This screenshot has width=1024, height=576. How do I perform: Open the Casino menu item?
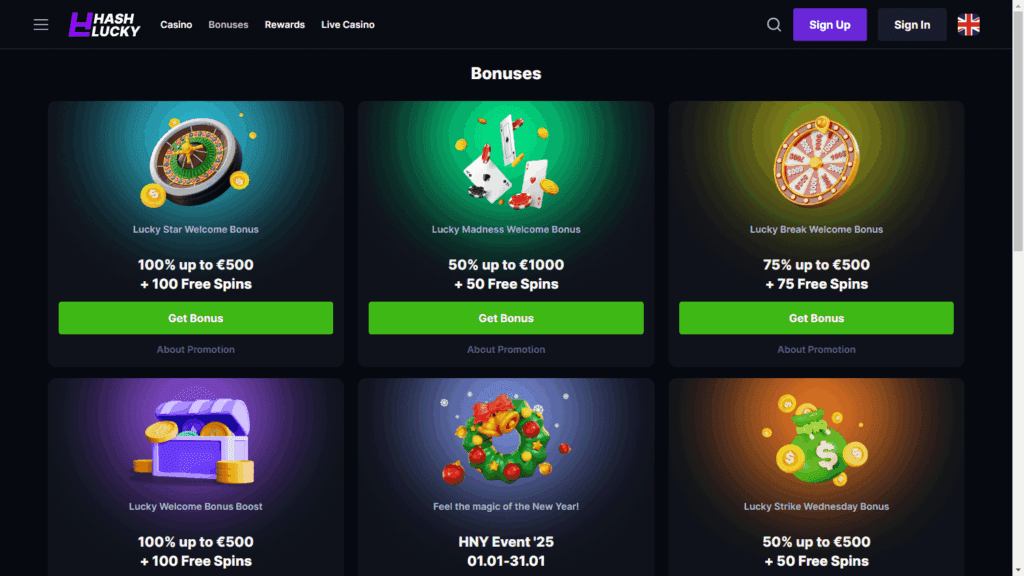(176, 25)
